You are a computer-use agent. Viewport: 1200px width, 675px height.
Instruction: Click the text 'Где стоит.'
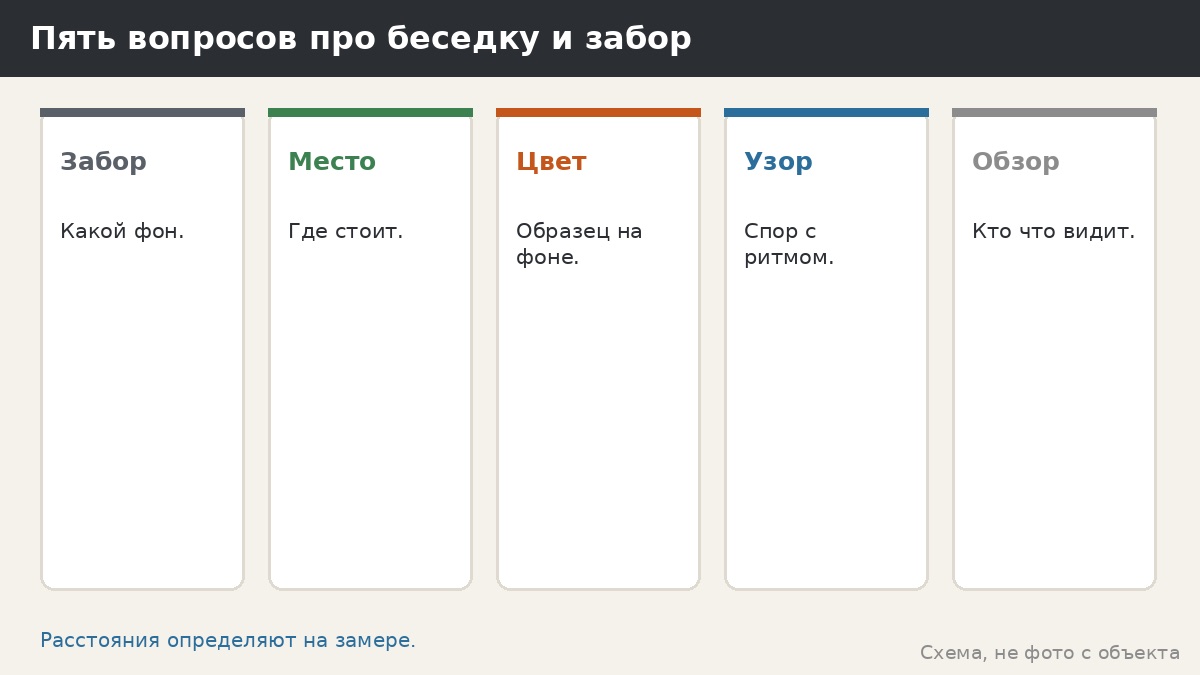tap(345, 231)
